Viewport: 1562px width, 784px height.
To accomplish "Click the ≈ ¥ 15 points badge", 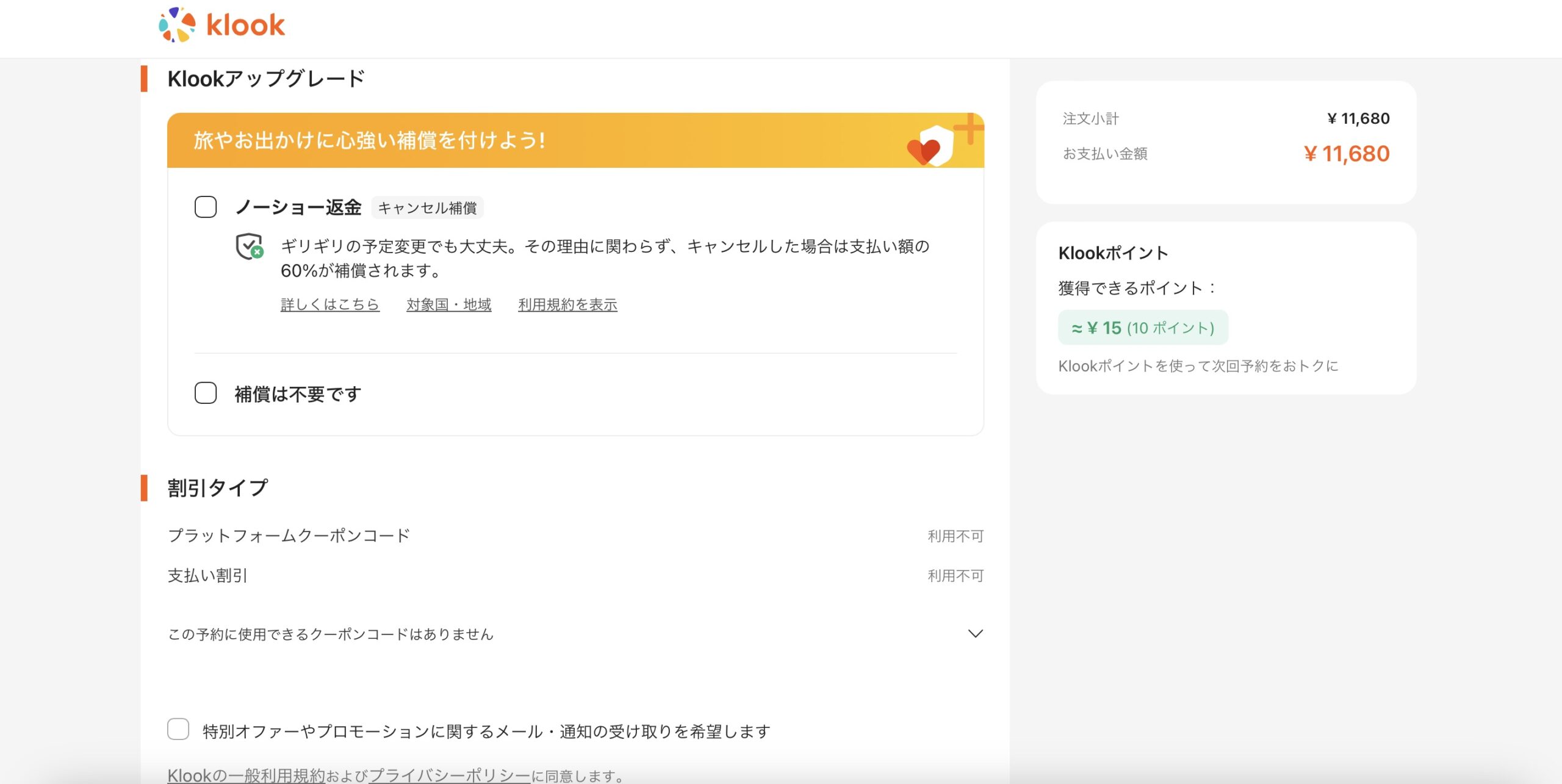I will coord(1143,328).
